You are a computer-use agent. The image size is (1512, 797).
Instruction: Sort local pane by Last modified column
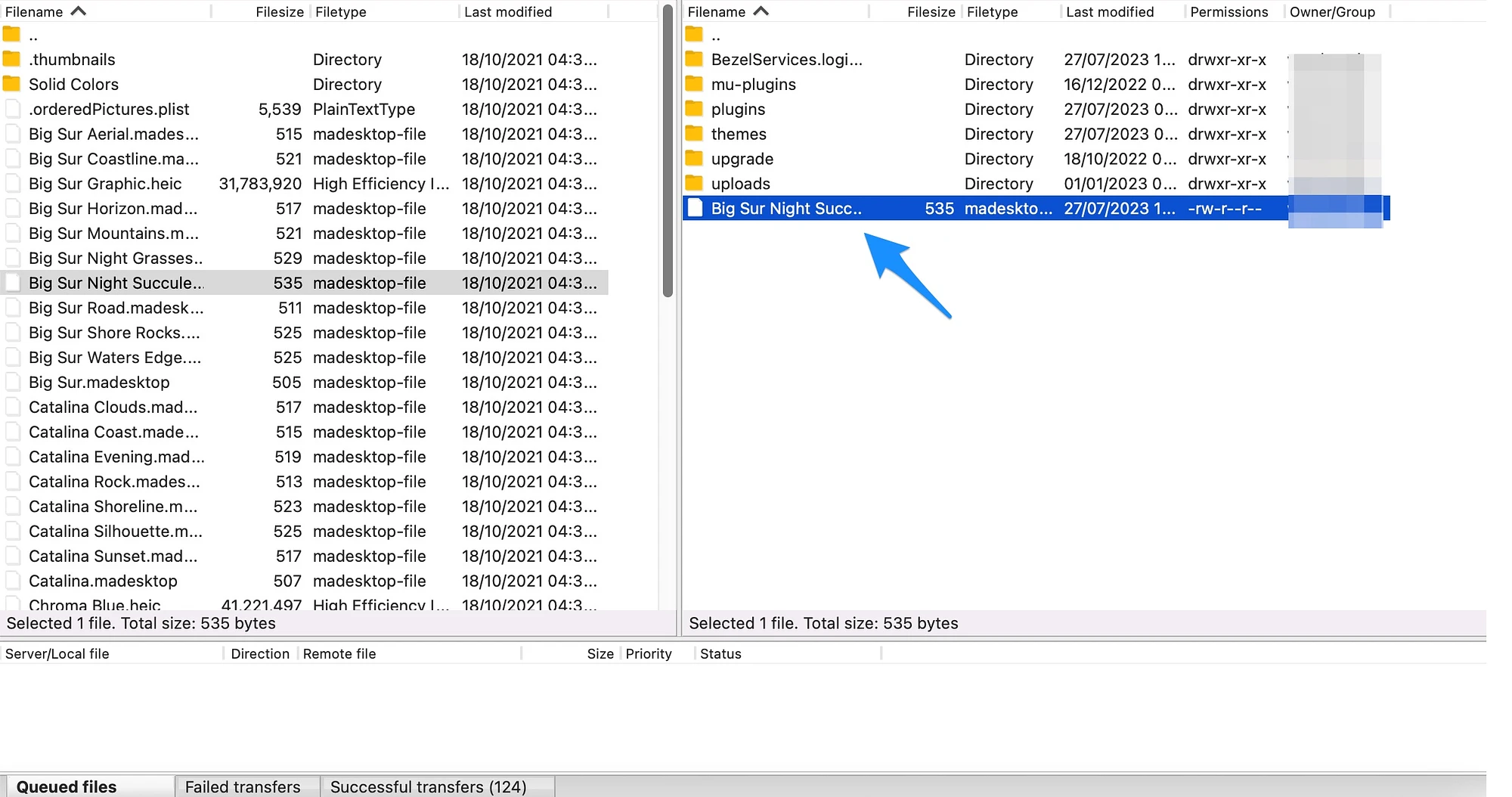[533, 11]
